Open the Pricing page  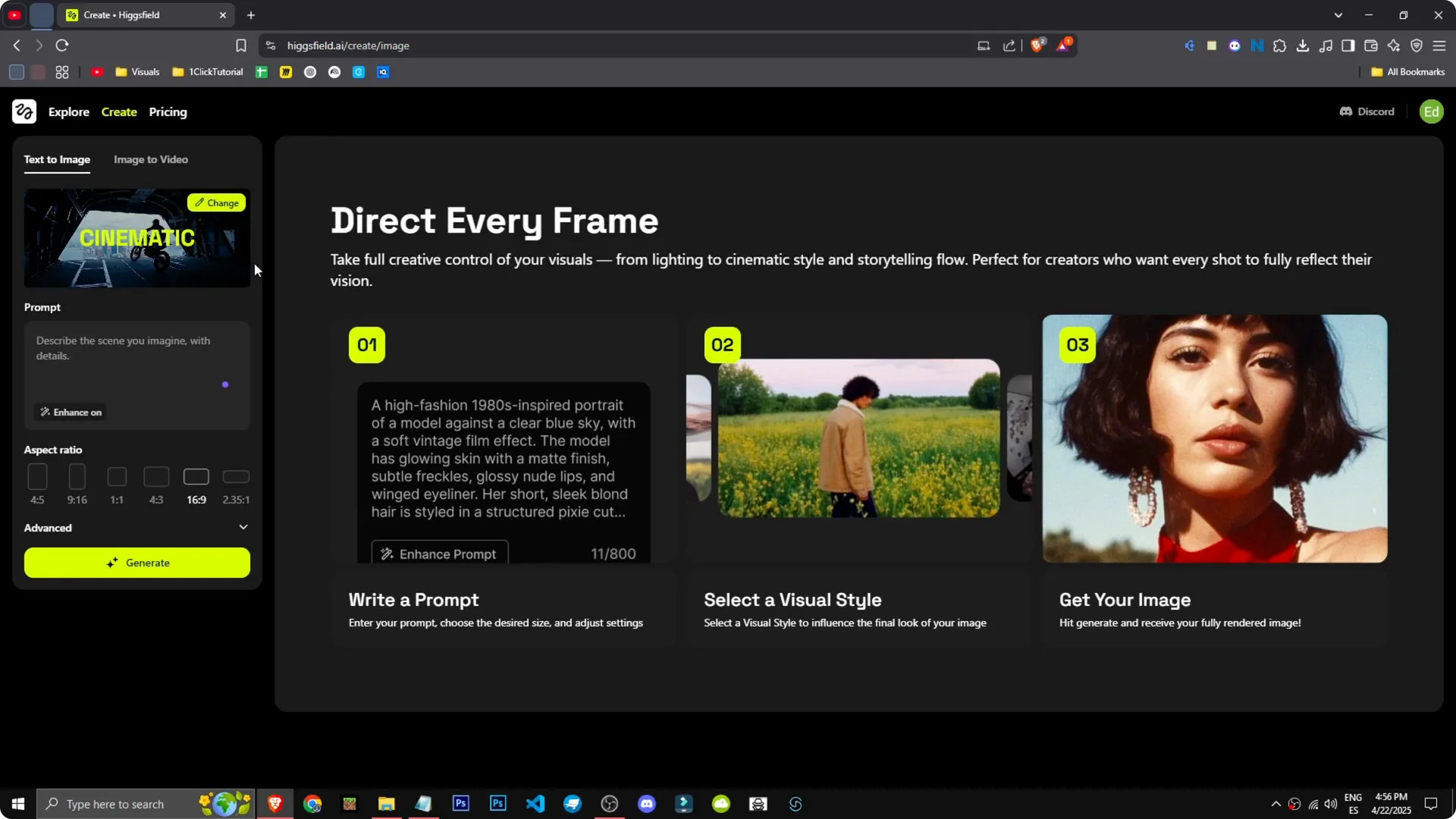click(x=168, y=111)
